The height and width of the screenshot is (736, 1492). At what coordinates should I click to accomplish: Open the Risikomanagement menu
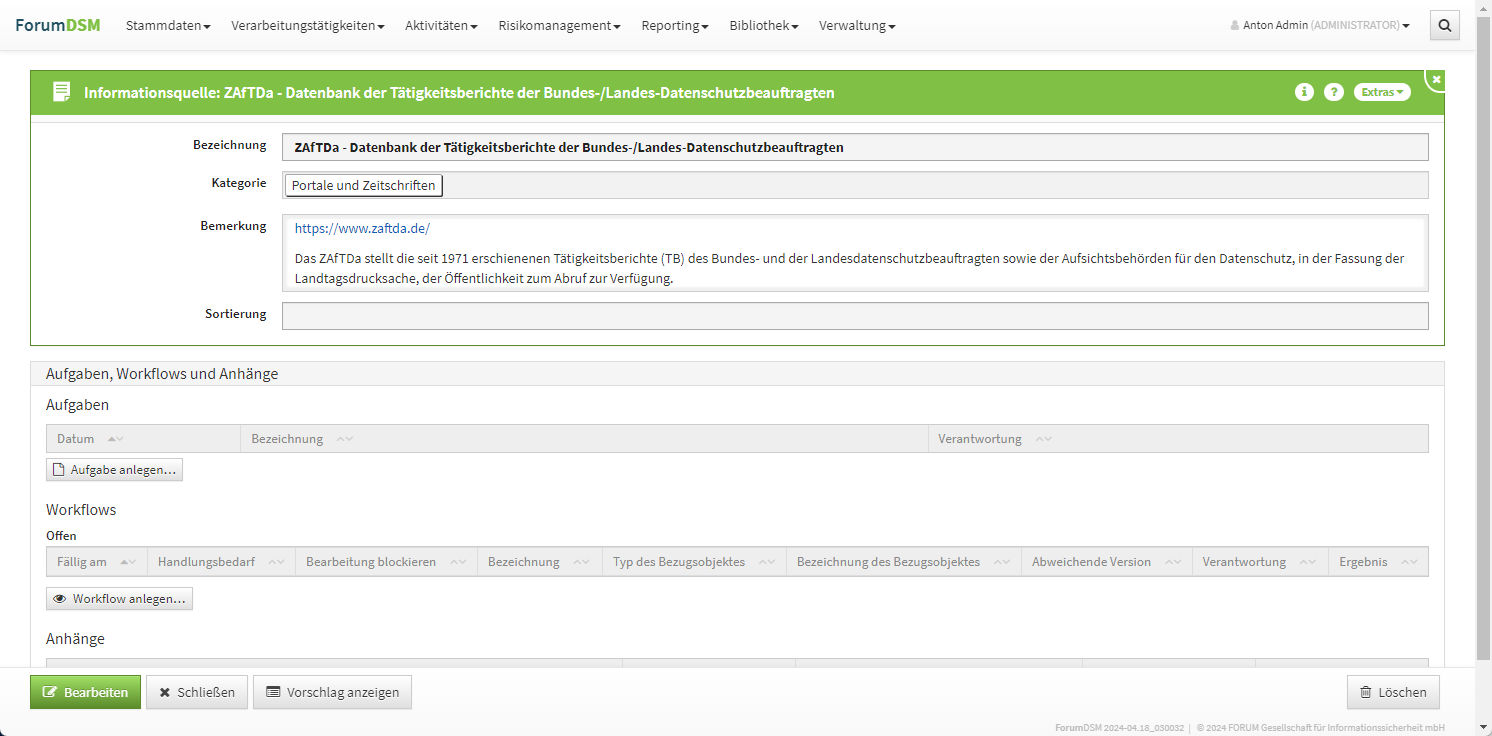pyautogui.click(x=559, y=26)
